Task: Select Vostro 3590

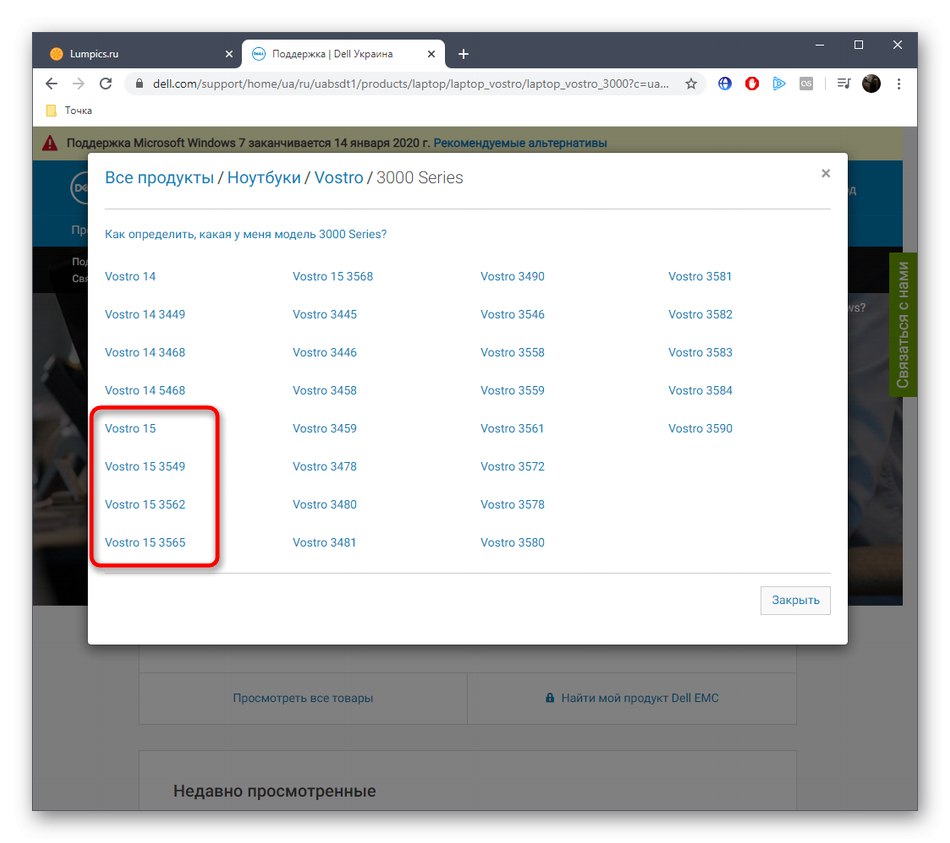Action: 700,428
